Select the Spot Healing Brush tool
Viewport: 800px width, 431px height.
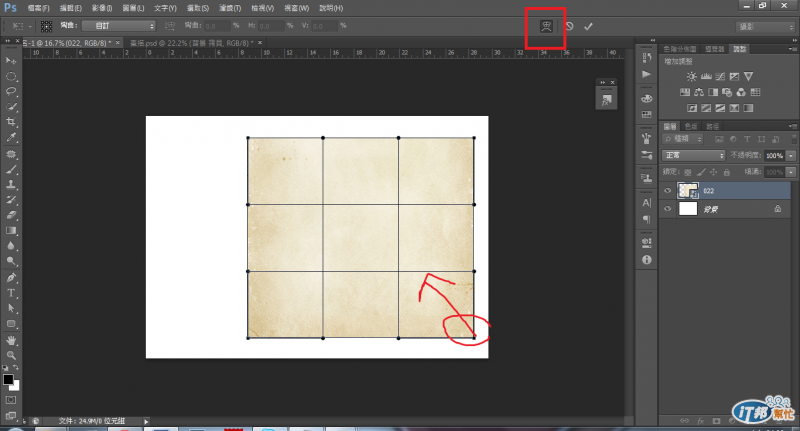pos(11,154)
